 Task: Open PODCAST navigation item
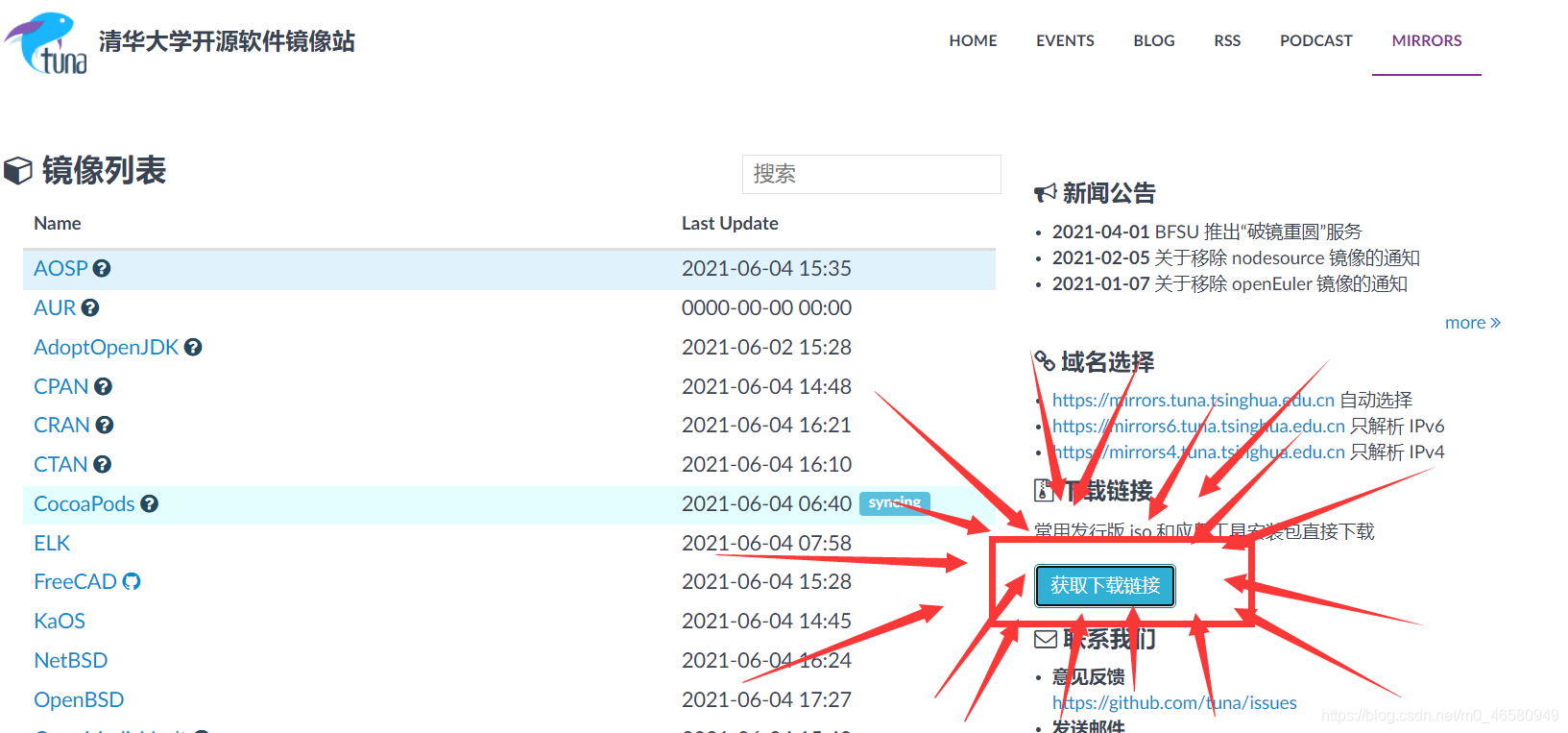pyautogui.click(x=1315, y=40)
